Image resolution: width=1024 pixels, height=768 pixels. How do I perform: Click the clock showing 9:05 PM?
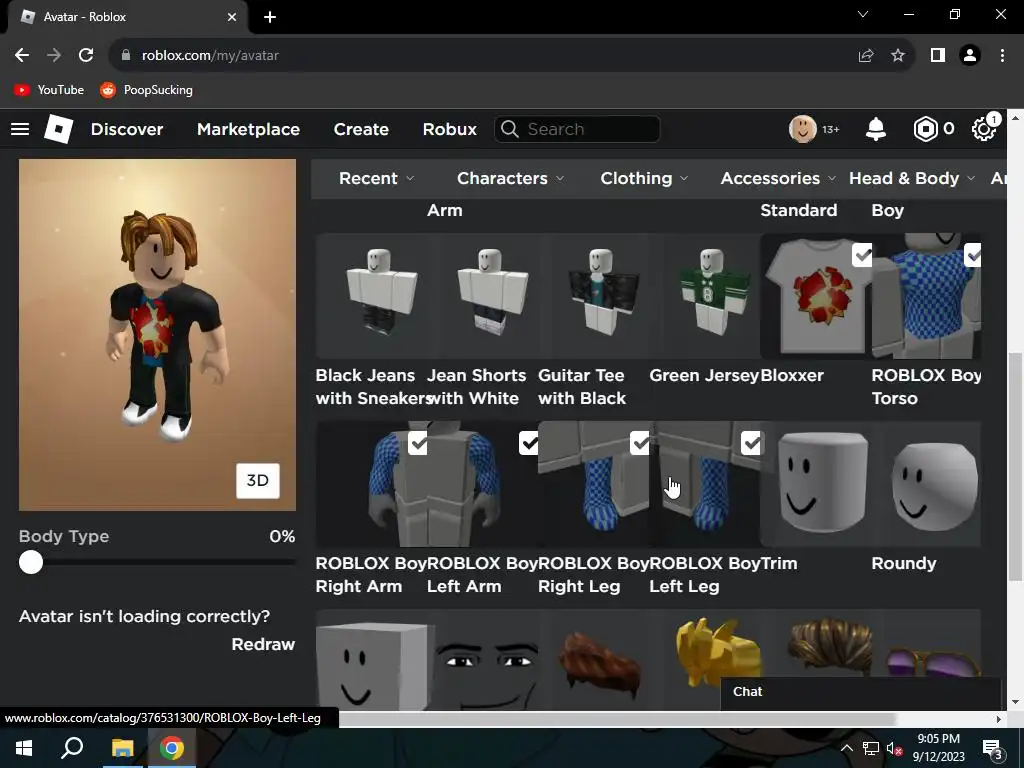point(938,739)
